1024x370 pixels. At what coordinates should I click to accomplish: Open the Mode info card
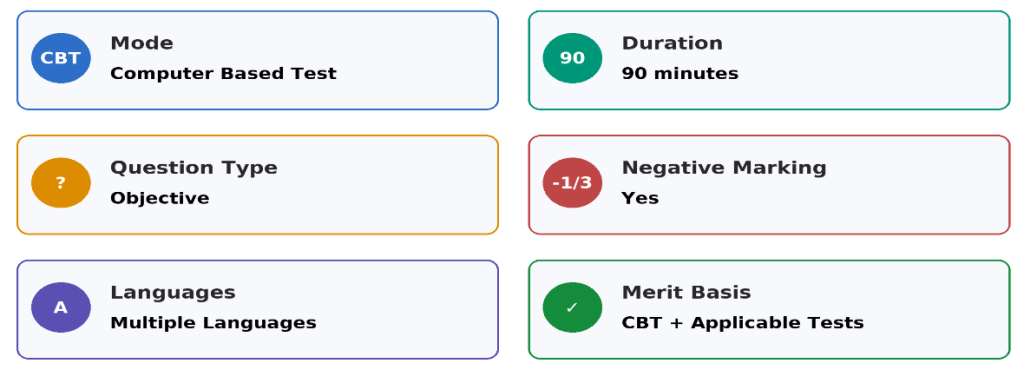coord(257,60)
